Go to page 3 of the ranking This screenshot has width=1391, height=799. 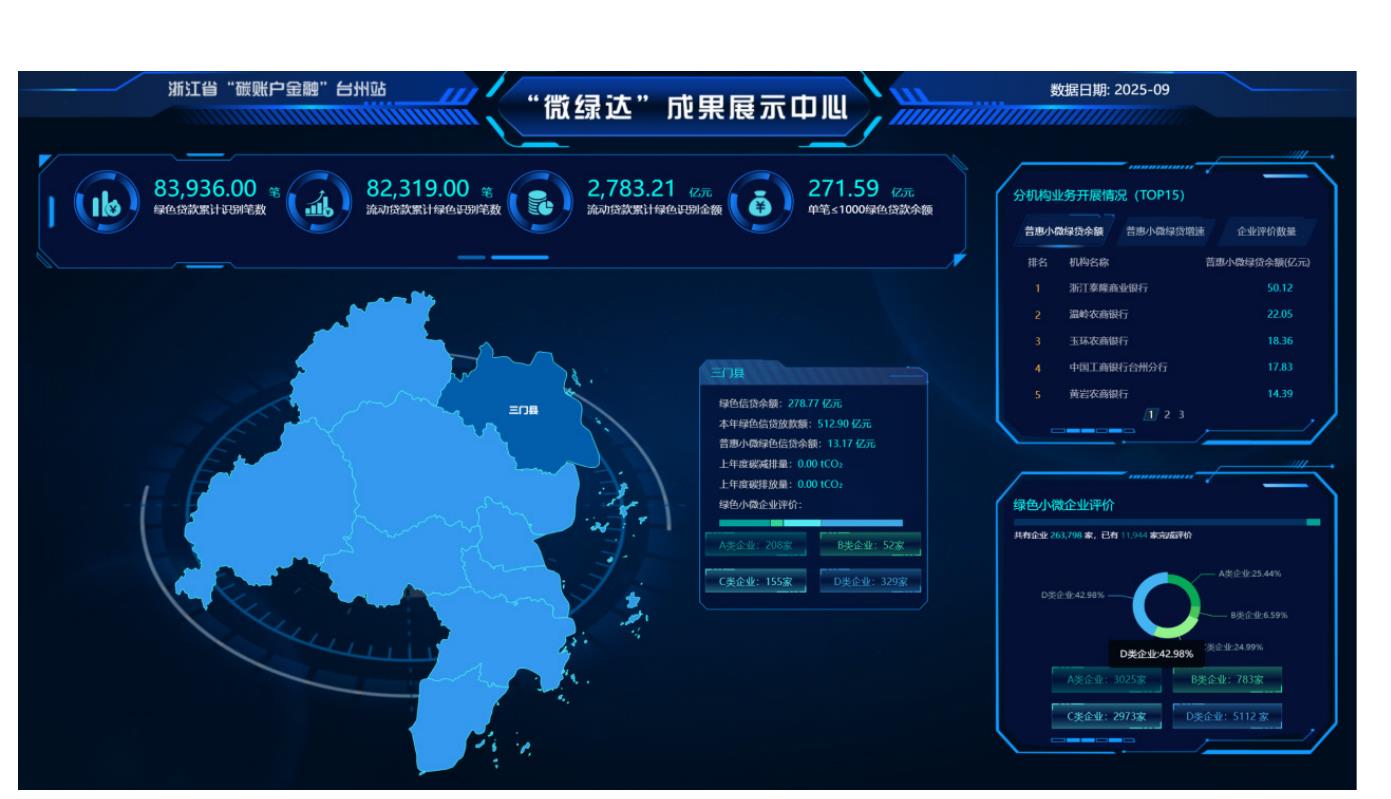point(1180,414)
